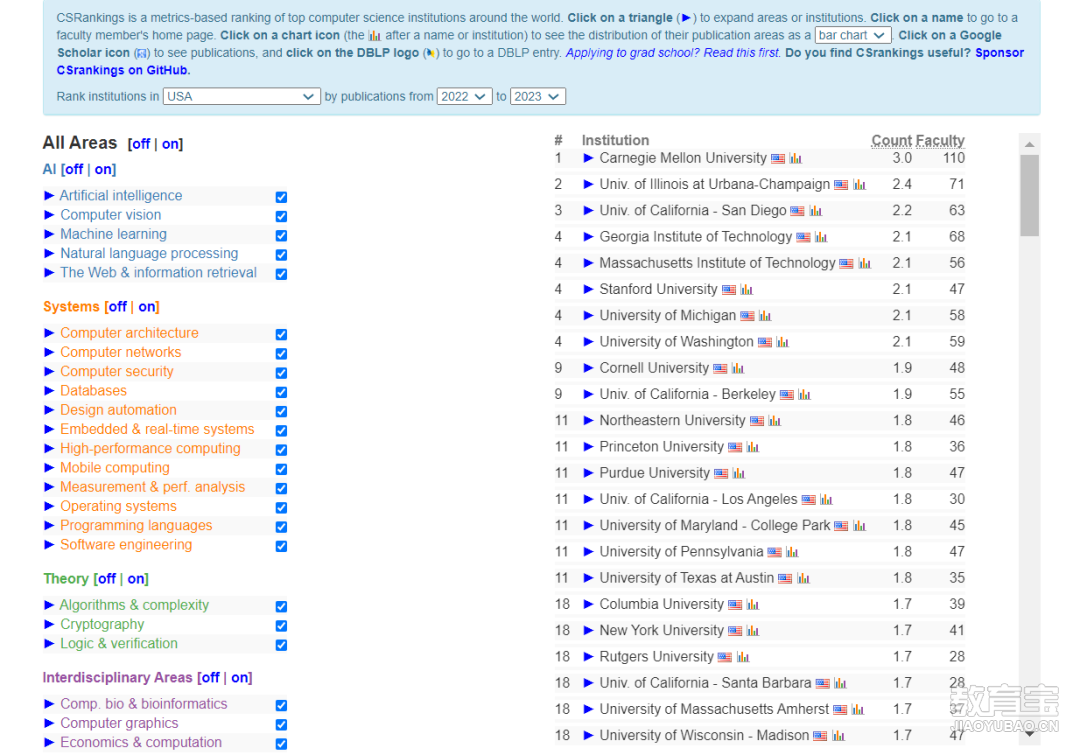This screenshot has height=755, width=1080.
Task: Open the chart icon for Univ. of California - Los Angeles
Action: [827, 499]
